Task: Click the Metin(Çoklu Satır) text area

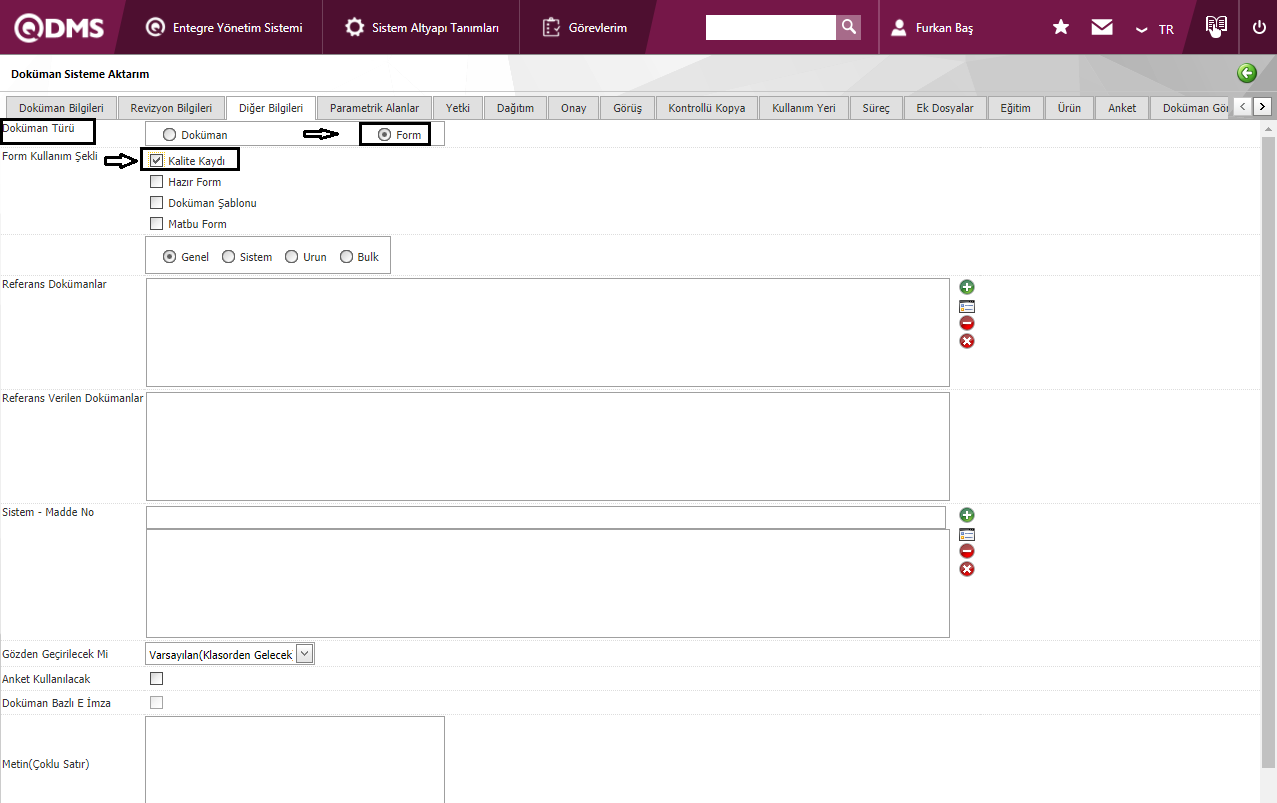Action: tap(295, 760)
